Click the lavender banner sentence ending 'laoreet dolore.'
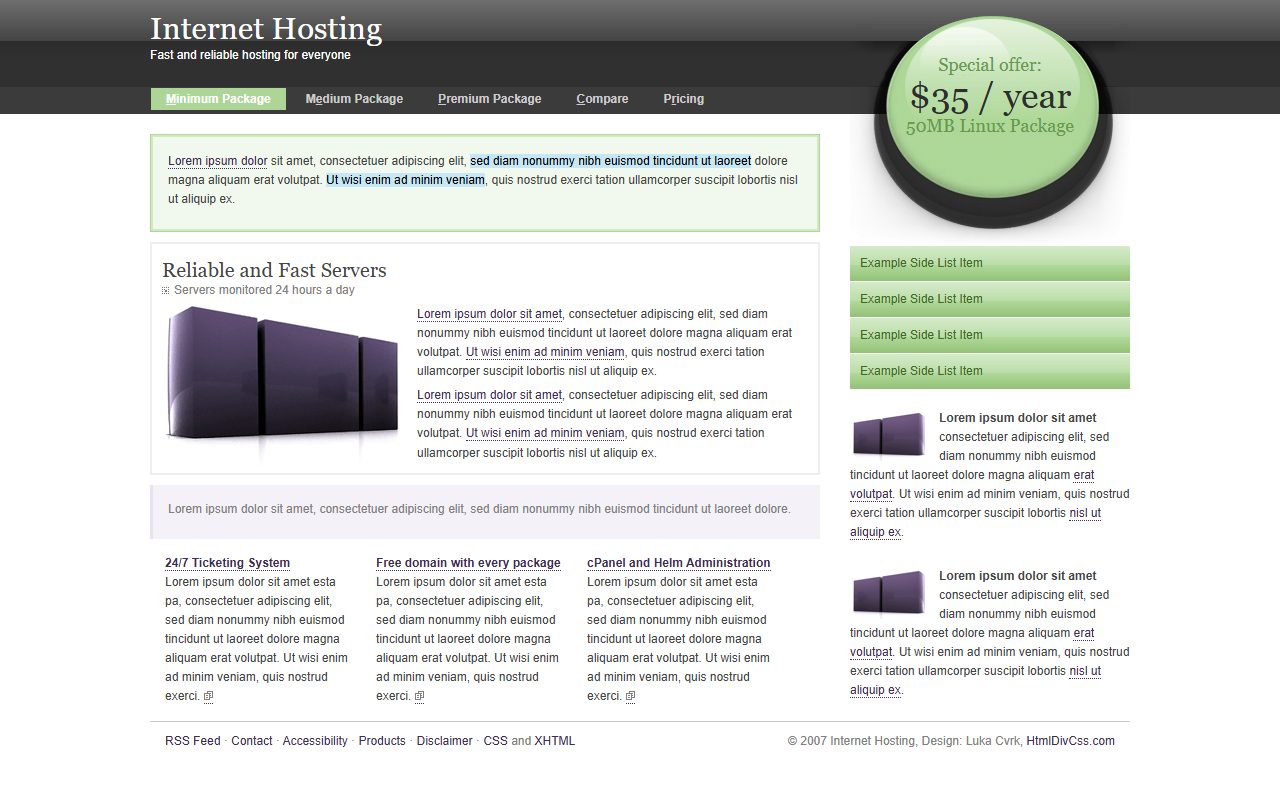Image resolution: width=1280 pixels, height=800 pixels. pyautogui.click(x=479, y=509)
